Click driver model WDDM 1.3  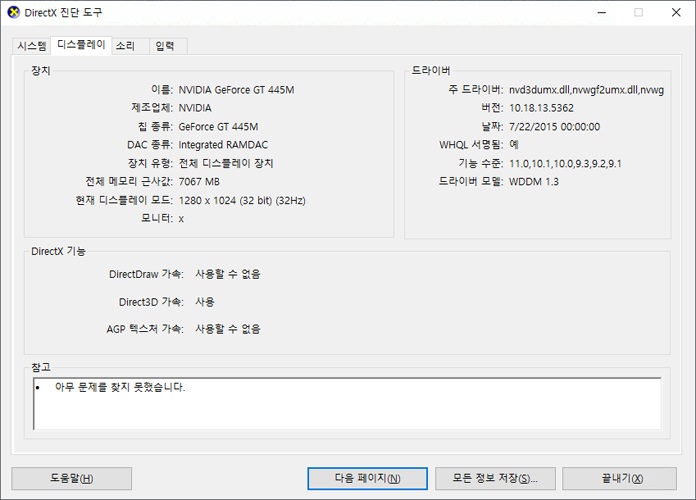(x=534, y=182)
